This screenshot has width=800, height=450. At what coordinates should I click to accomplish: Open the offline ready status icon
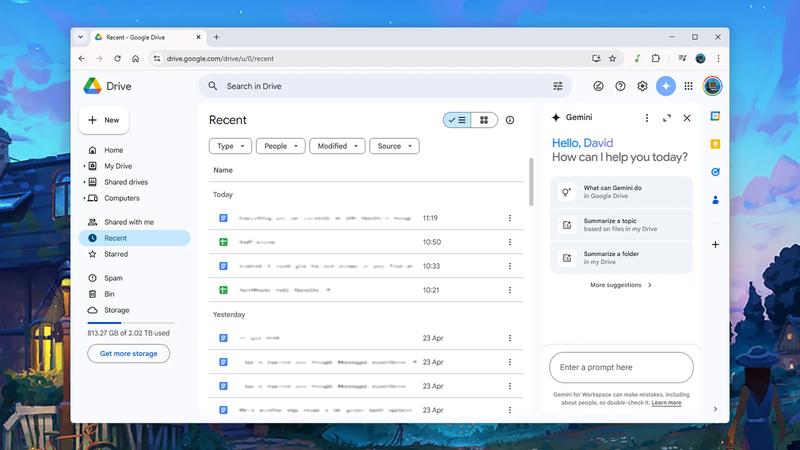pos(598,86)
